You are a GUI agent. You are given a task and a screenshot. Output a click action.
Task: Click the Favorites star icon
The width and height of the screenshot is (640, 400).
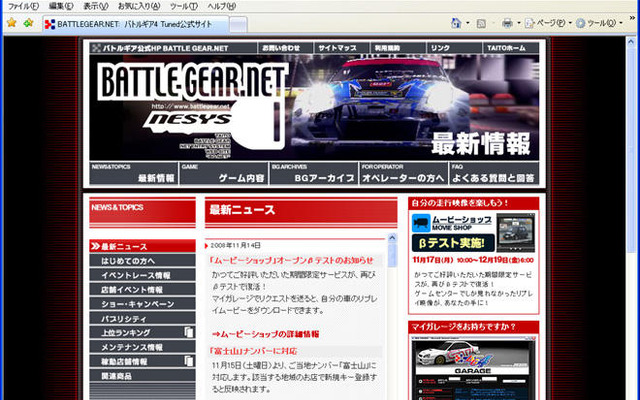(12, 23)
